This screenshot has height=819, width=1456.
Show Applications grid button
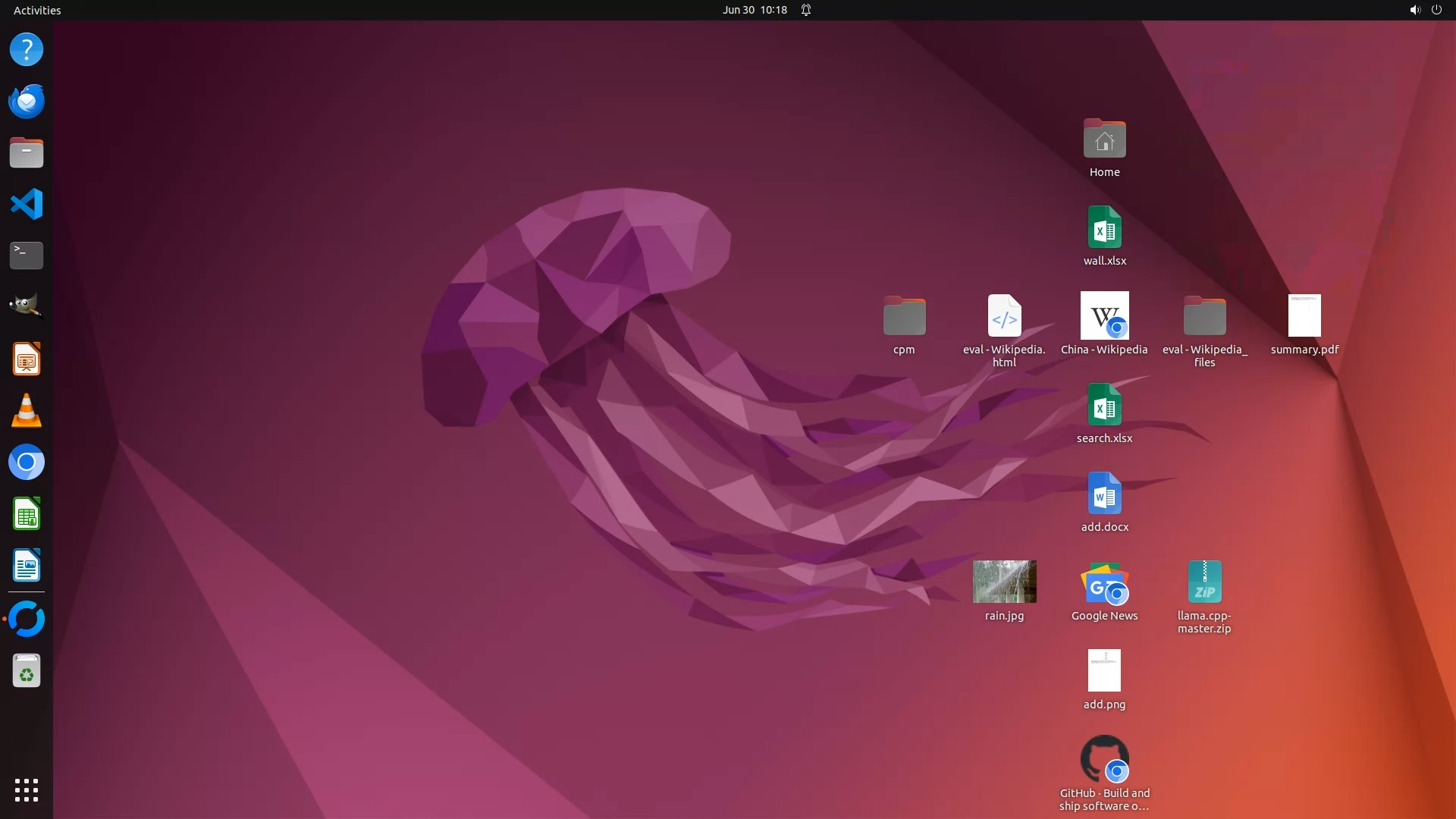point(27,789)
